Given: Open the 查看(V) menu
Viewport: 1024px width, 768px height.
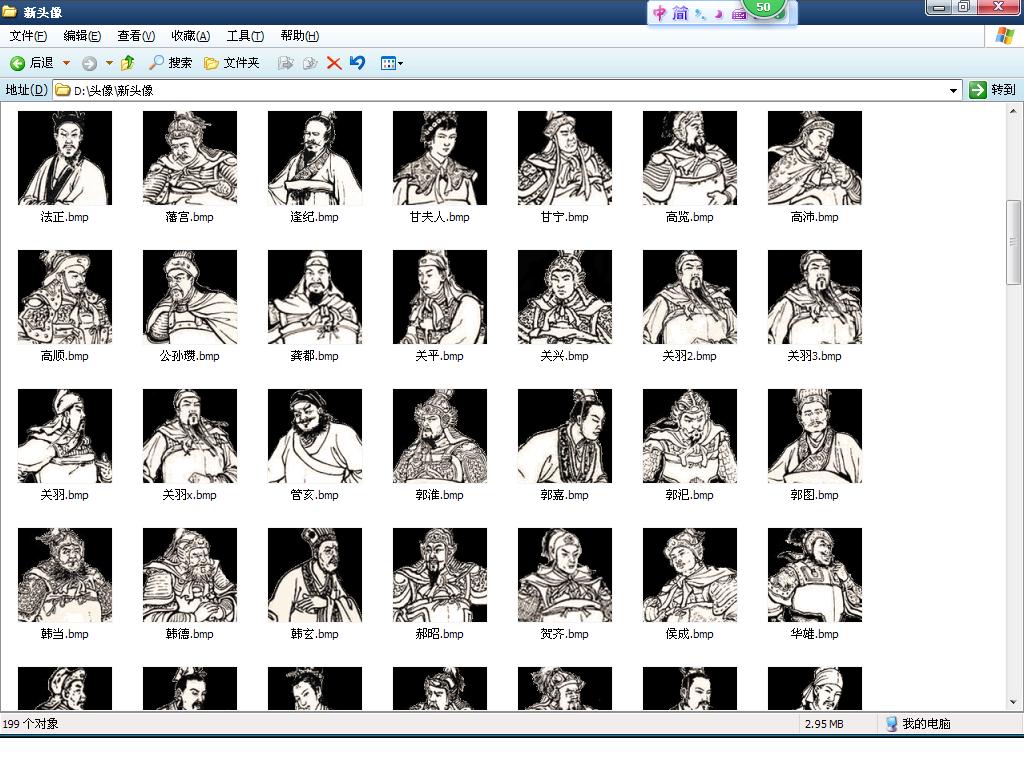Looking at the screenshot, I should (x=136, y=36).
